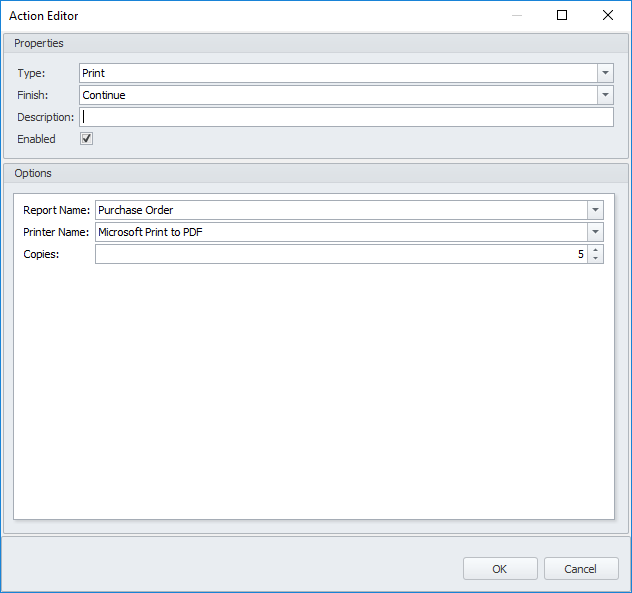This screenshot has height=593, width=632.
Task: Toggle the Enabled checkbox
Action: pyautogui.click(x=86, y=139)
